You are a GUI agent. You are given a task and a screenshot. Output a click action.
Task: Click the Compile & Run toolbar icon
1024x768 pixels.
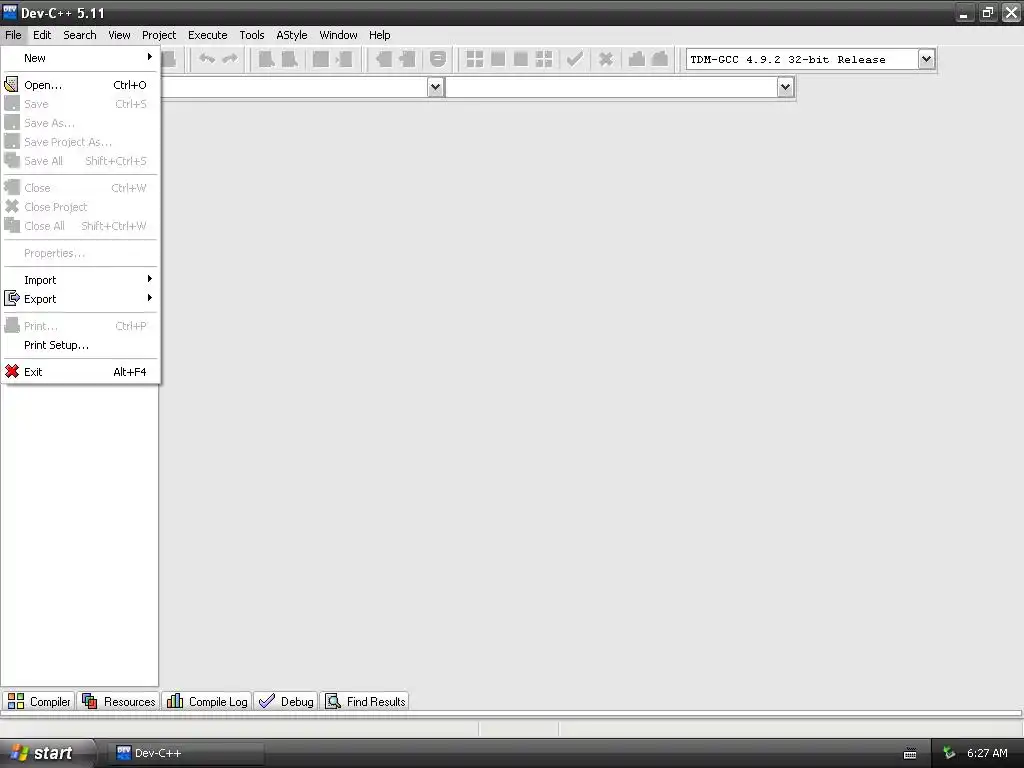[x=520, y=59]
